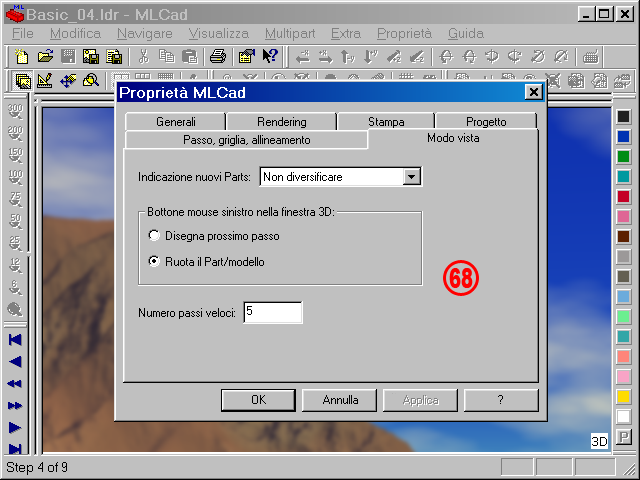Screen dimensions: 640x480
Task: Open the Guida menu
Action: [x=466, y=33]
